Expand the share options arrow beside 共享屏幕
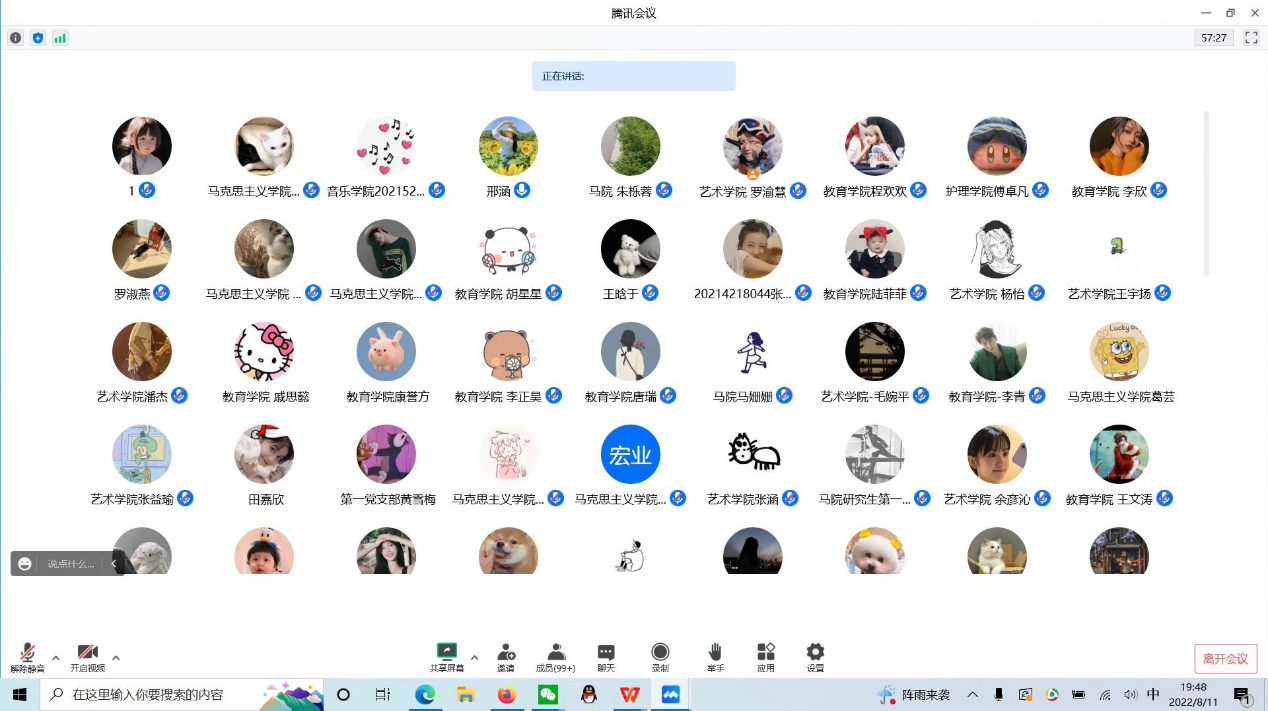The width and height of the screenshot is (1268, 711). [x=474, y=658]
